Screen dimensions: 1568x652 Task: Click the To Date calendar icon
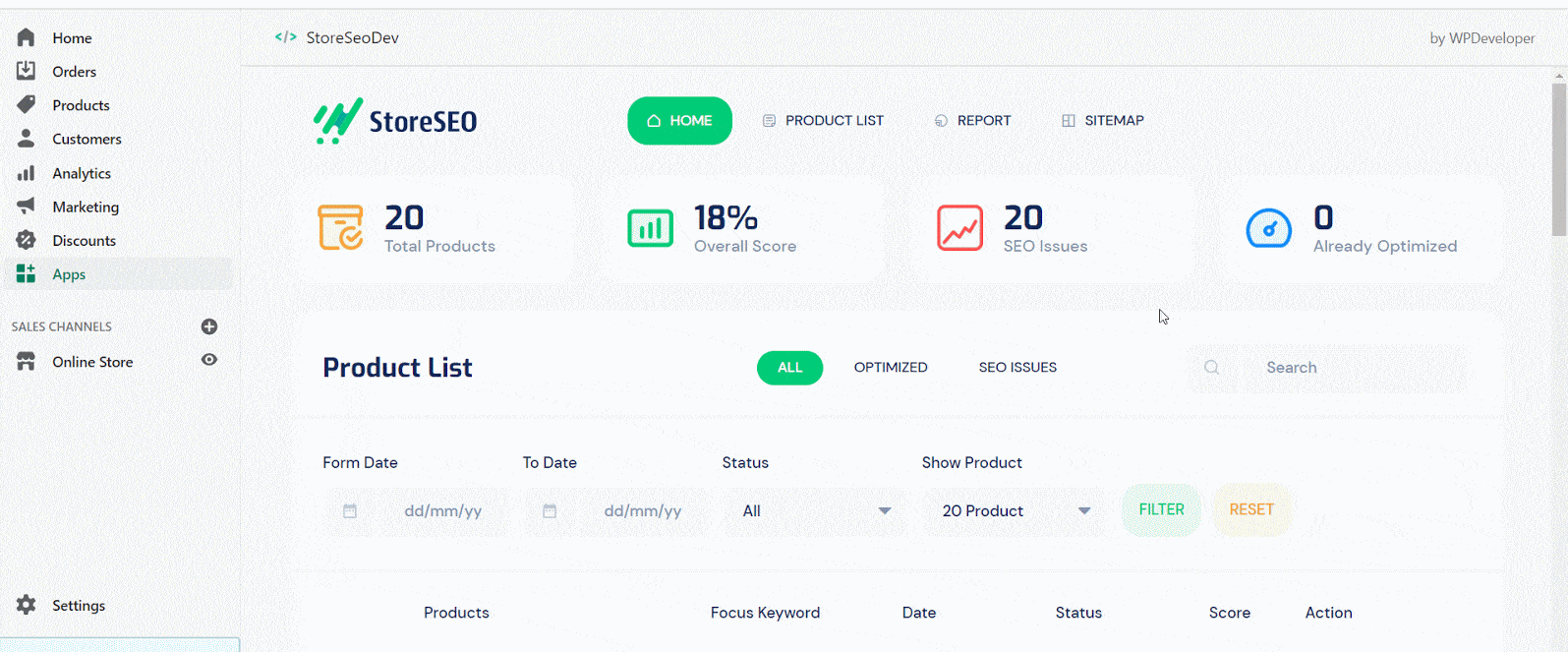[550, 511]
